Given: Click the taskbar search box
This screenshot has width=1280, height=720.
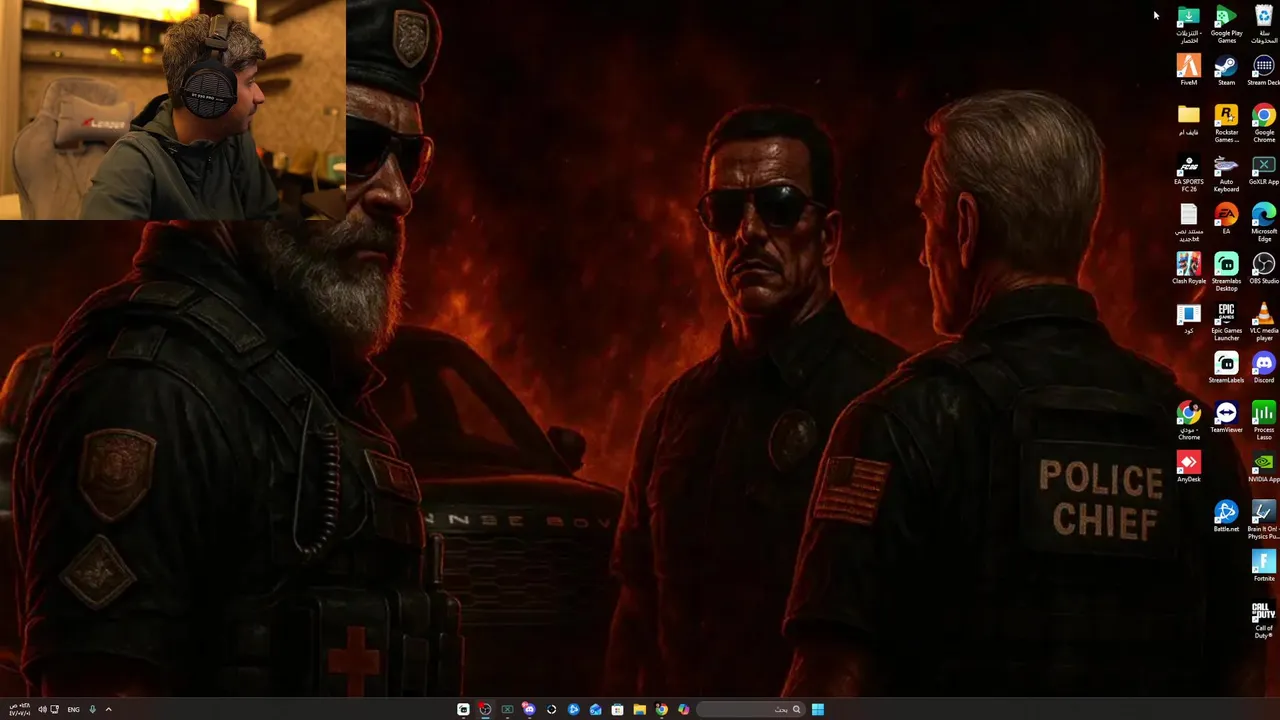Looking at the screenshot, I should [x=751, y=709].
